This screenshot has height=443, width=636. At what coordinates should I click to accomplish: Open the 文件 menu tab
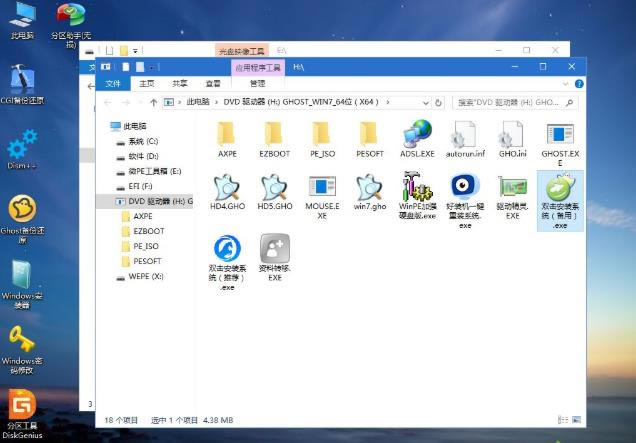tap(113, 84)
